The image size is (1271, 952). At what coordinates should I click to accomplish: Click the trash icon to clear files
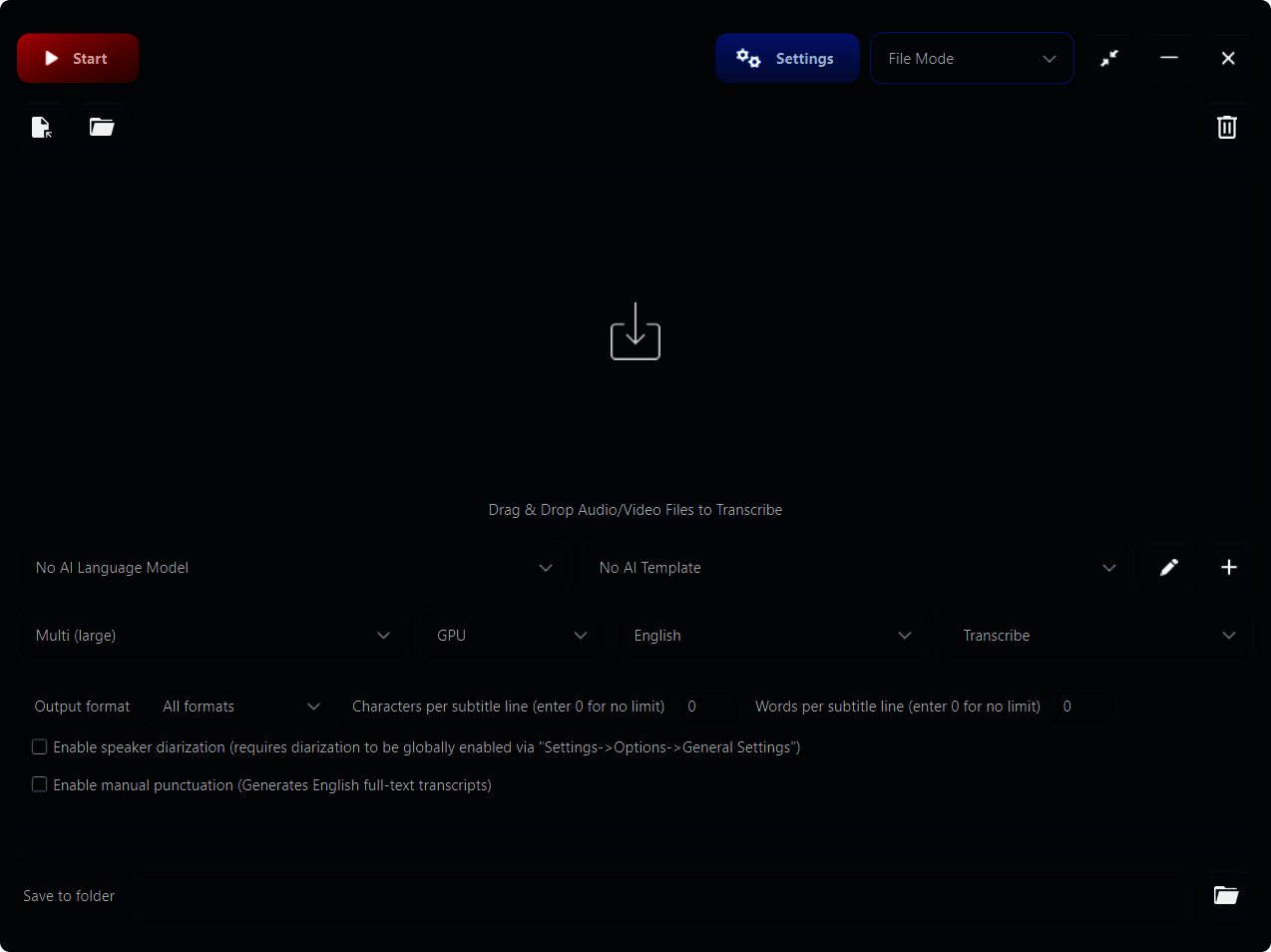point(1226,128)
